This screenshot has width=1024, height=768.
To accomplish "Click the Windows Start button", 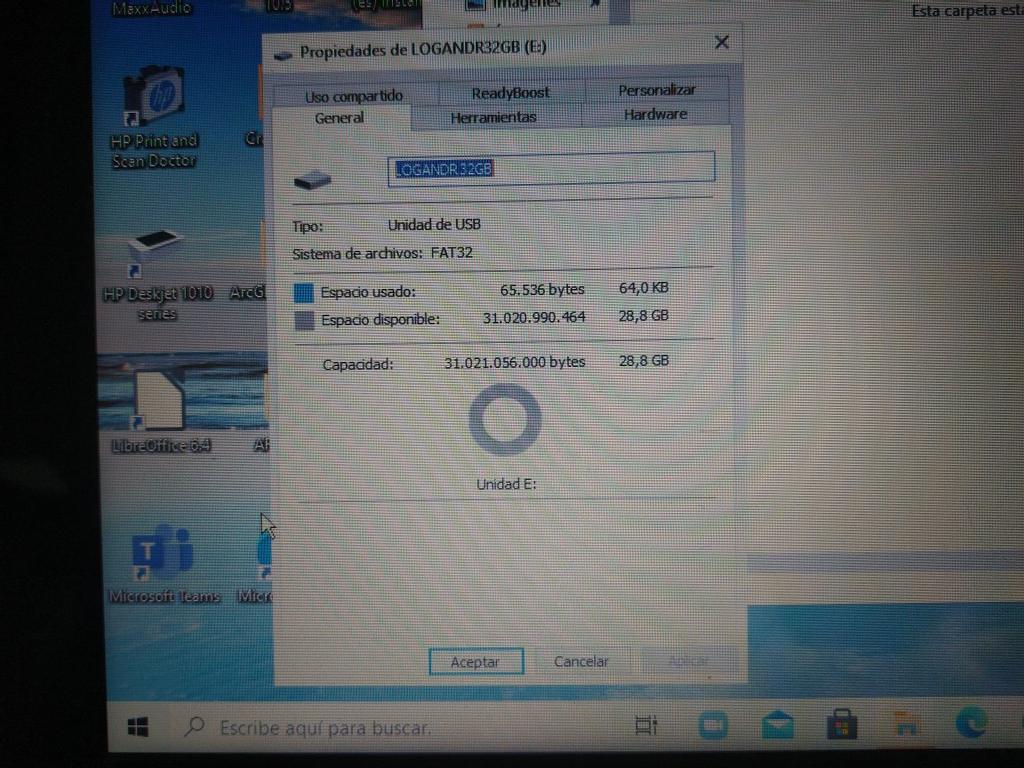I will click(x=139, y=727).
